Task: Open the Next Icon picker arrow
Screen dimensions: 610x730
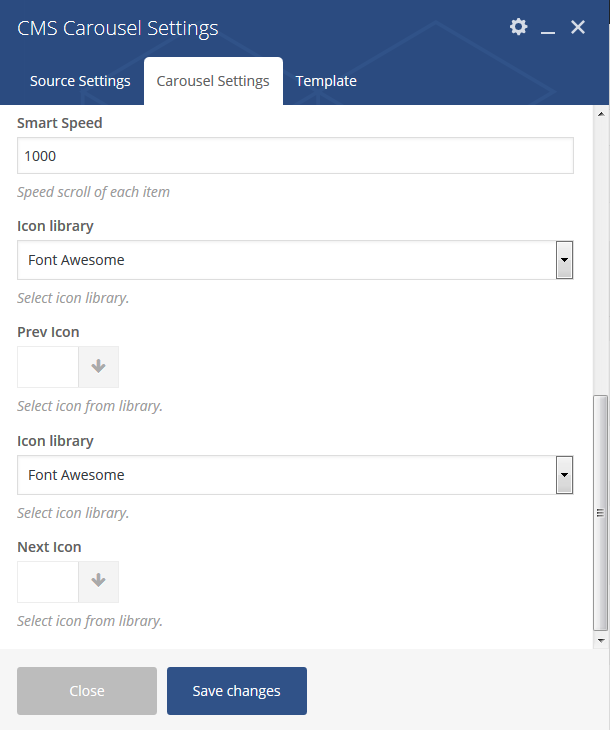Action: 98,581
